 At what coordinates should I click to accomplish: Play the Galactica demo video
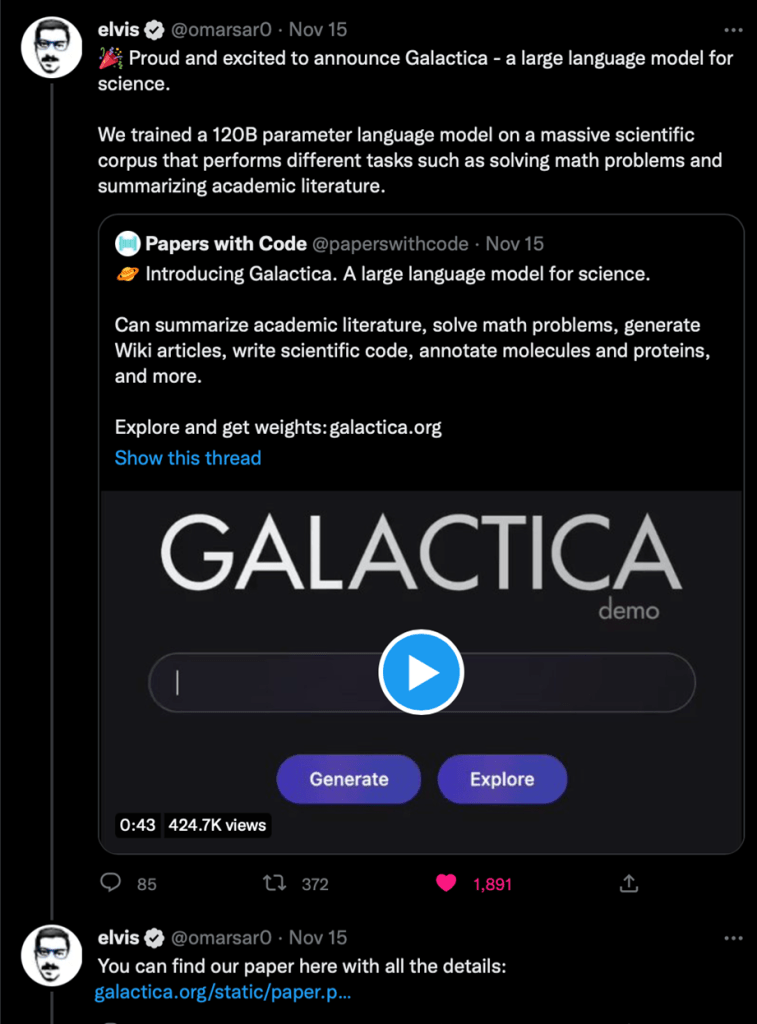coord(421,672)
